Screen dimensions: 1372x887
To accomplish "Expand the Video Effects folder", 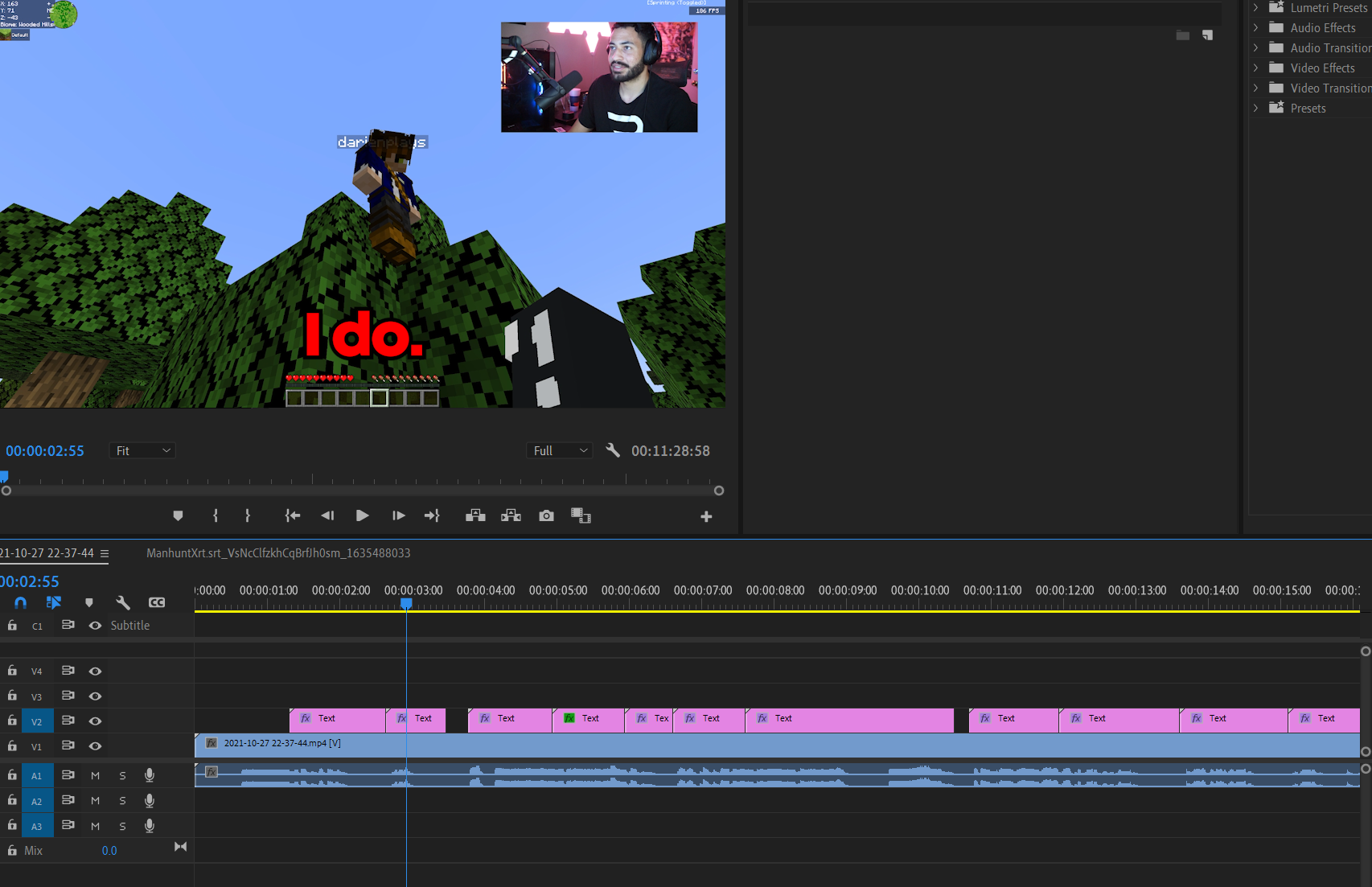I will coord(1256,68).
